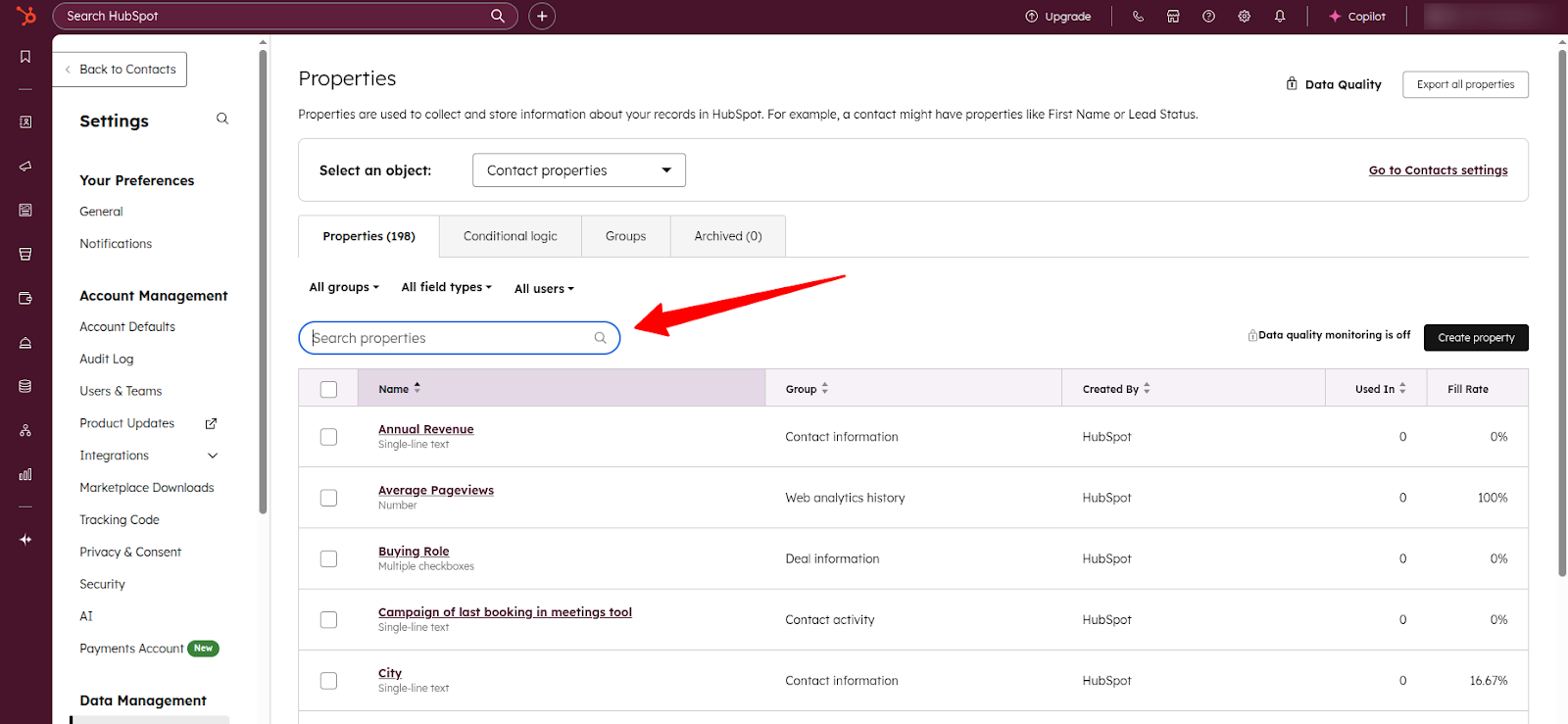Open the content icon in left rail
This screenshot has width=1568, height=724.
pyautogui.click(x=25, y=210)
